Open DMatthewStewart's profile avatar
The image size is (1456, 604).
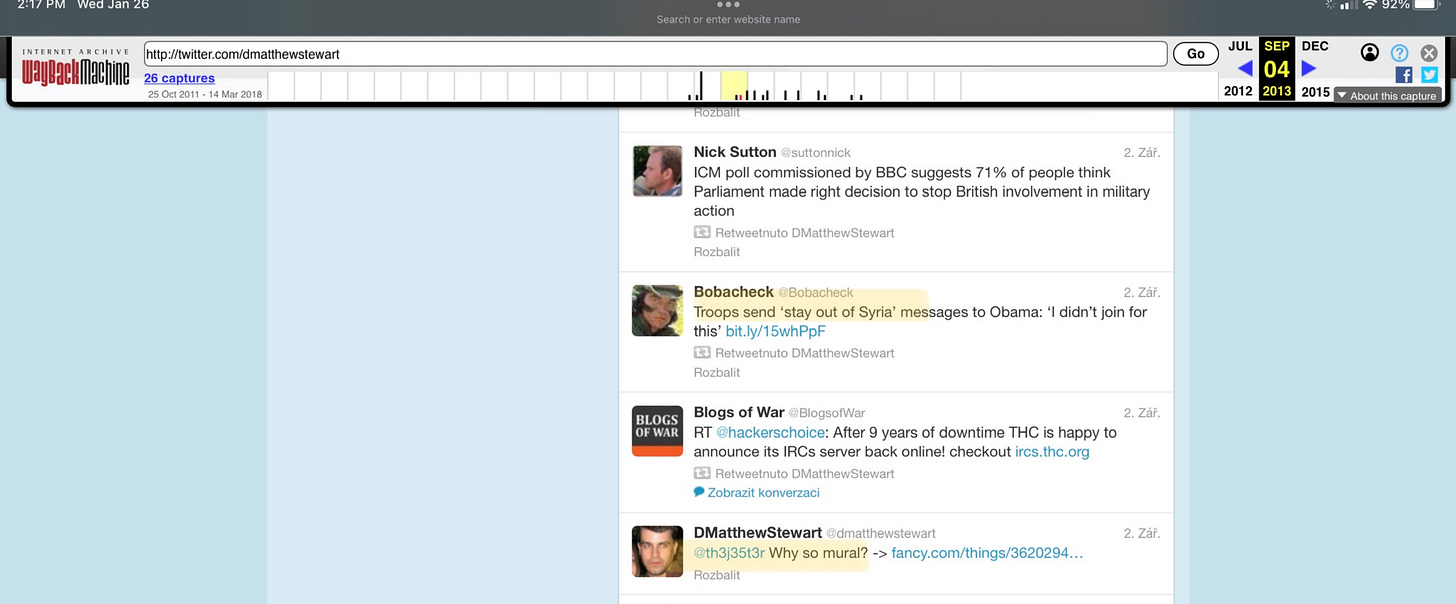(x=657, y=552)
